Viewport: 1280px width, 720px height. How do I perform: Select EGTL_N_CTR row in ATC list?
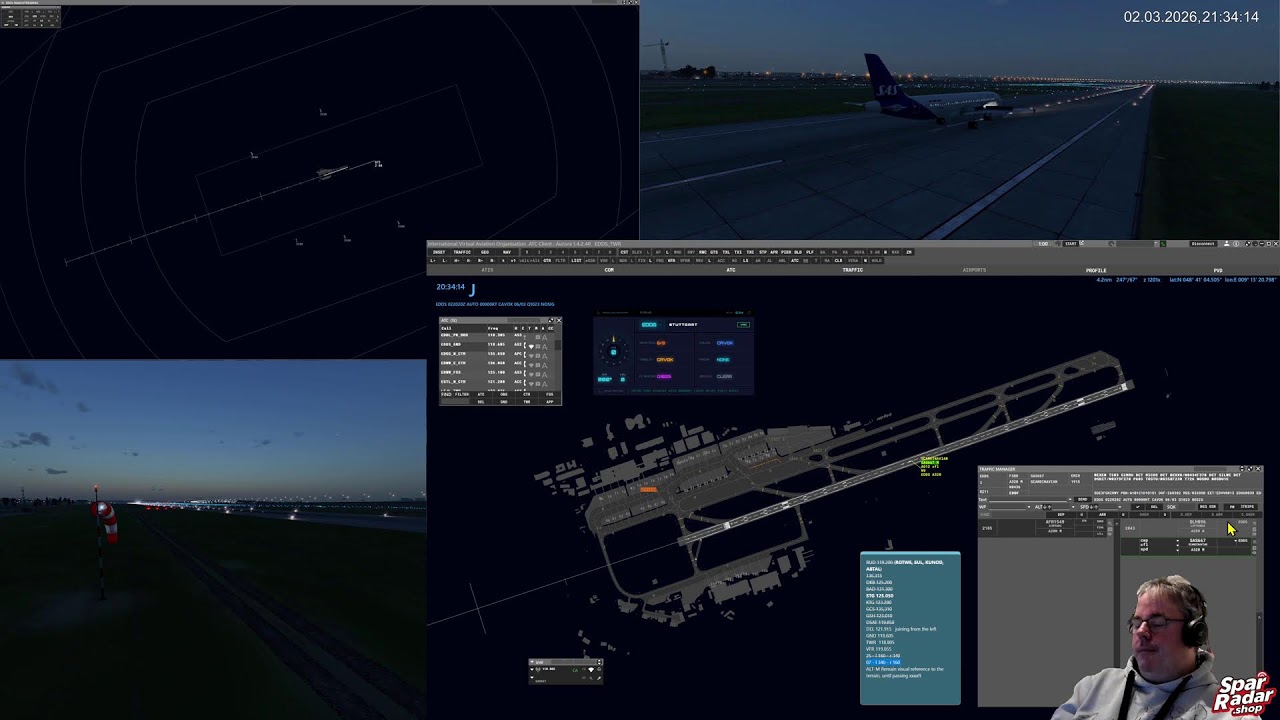[497, 382]
